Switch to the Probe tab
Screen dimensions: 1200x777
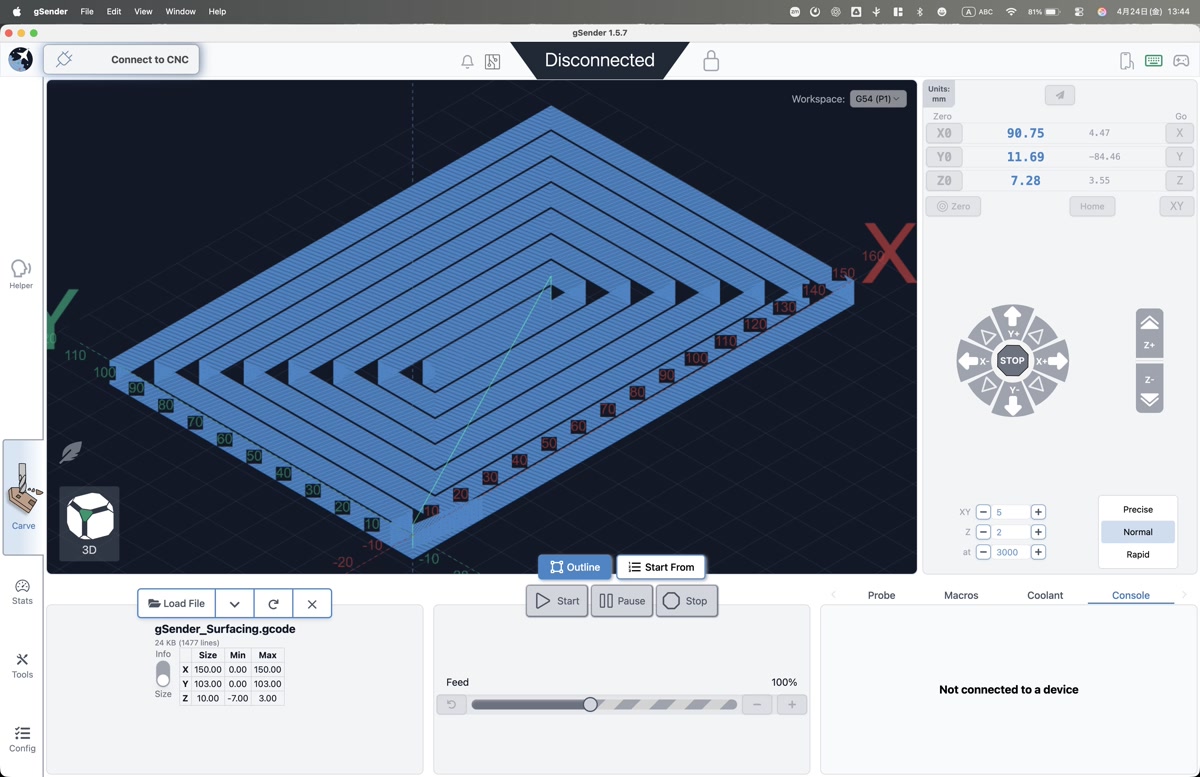881,595
